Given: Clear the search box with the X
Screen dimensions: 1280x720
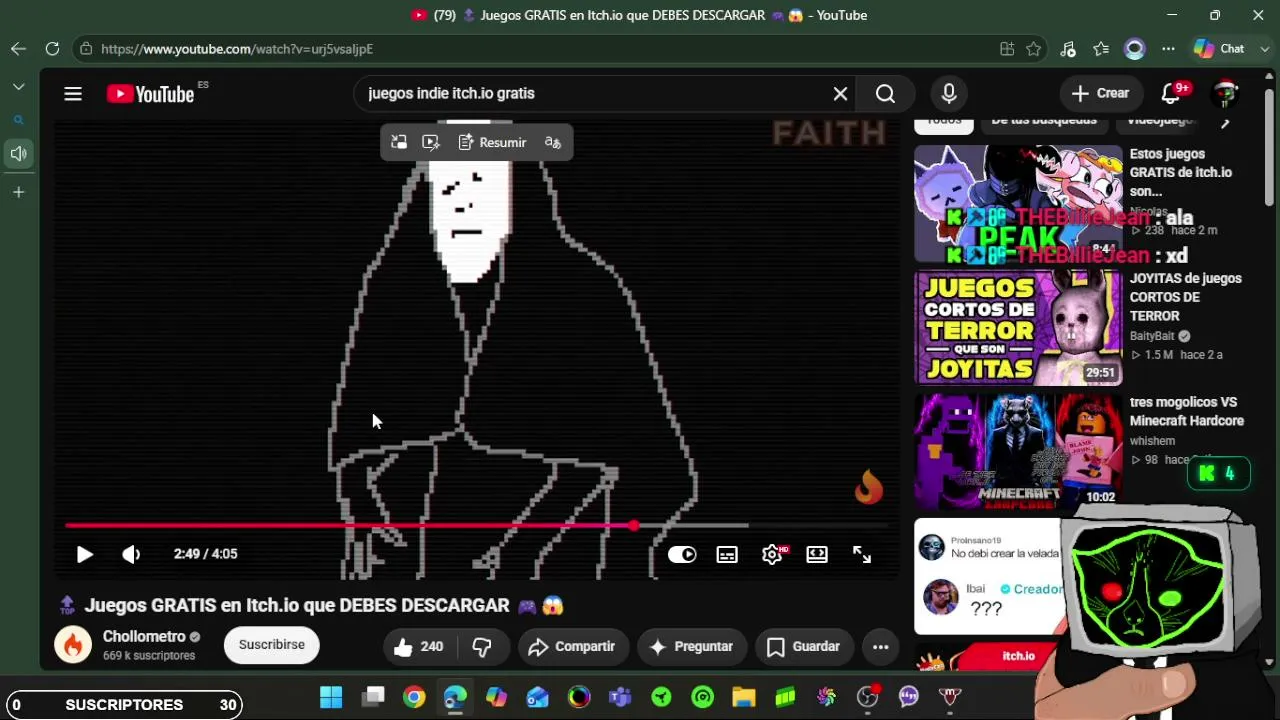Looking at the screenshot, I should (841, 93).
